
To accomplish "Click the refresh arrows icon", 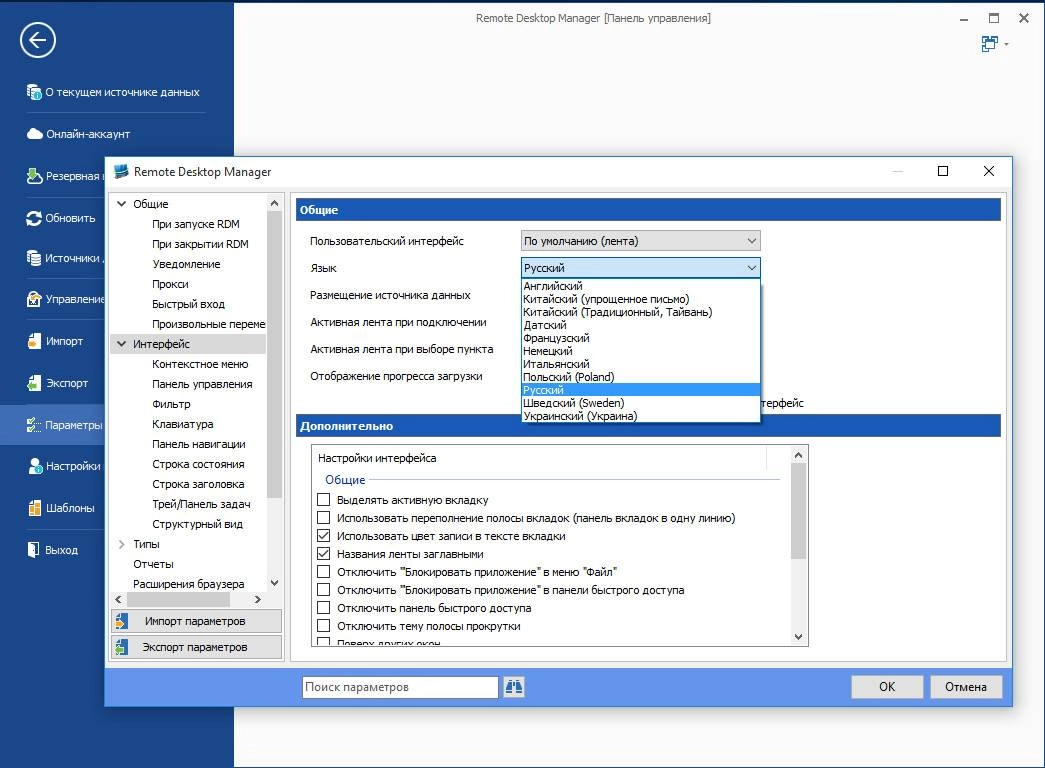I will click(x=34, y=218).
